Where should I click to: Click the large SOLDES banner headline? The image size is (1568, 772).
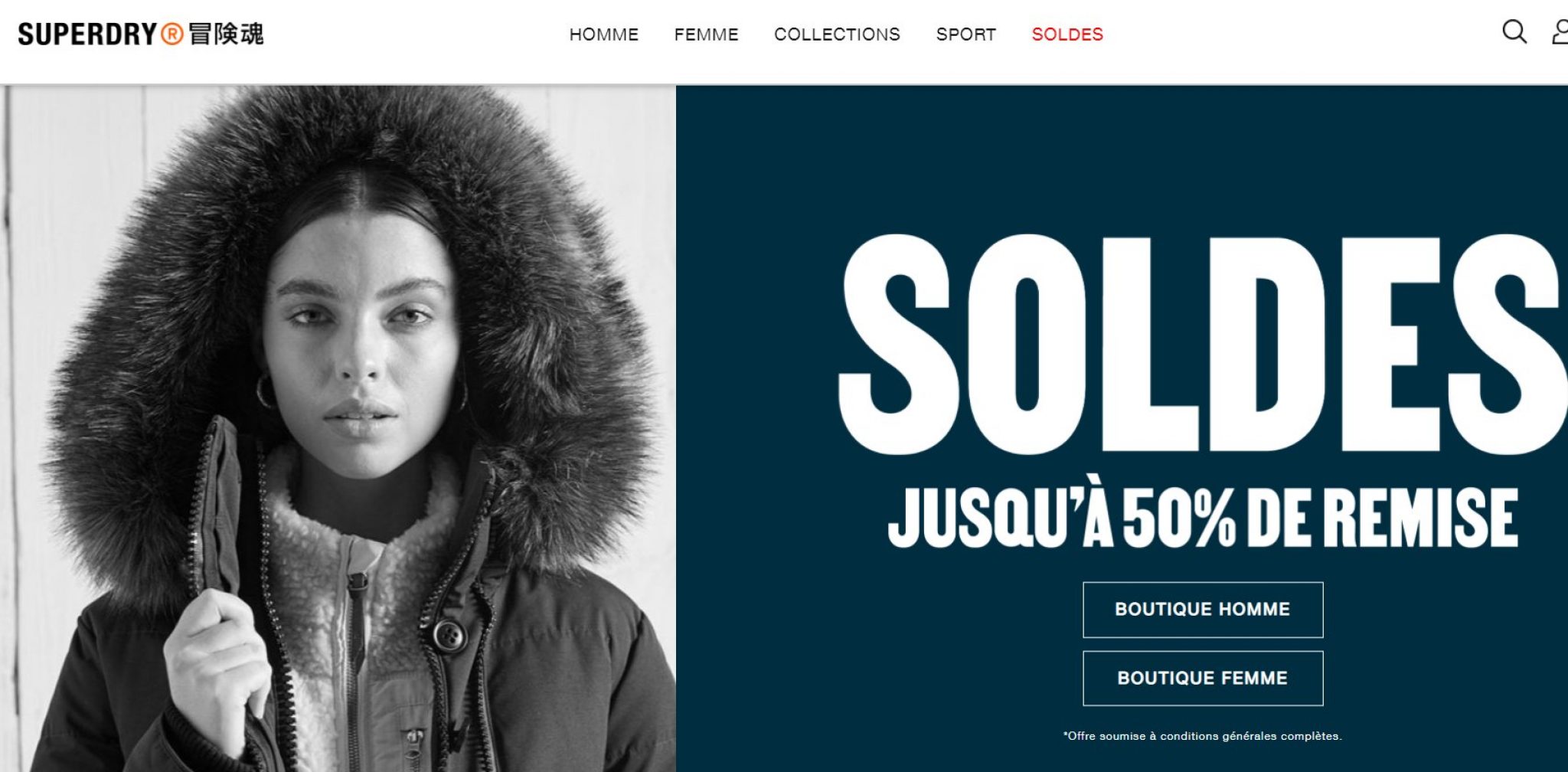(1202, 345)
